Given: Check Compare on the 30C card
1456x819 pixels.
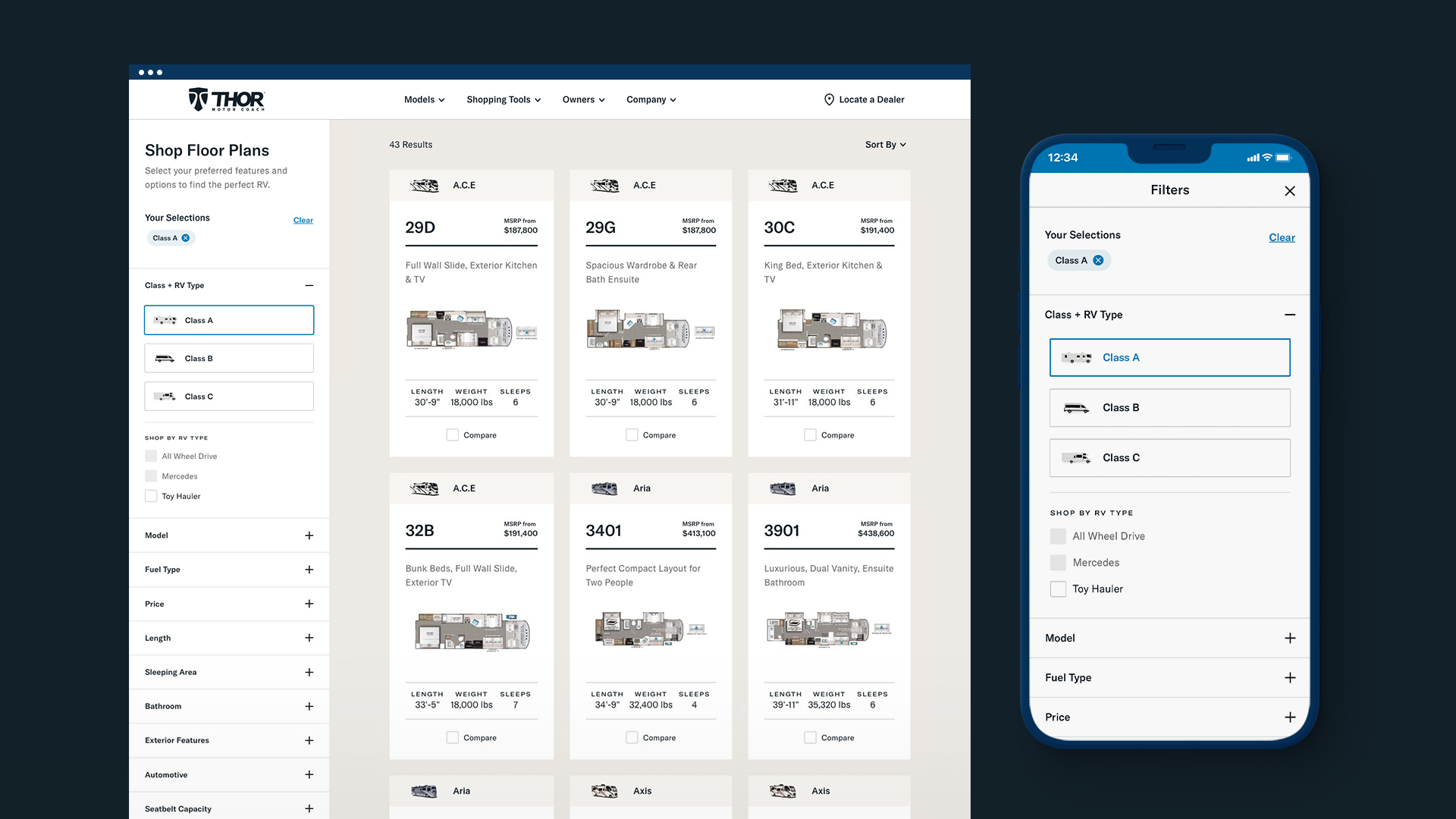Looking at the screenshot, I should (810, 435).
